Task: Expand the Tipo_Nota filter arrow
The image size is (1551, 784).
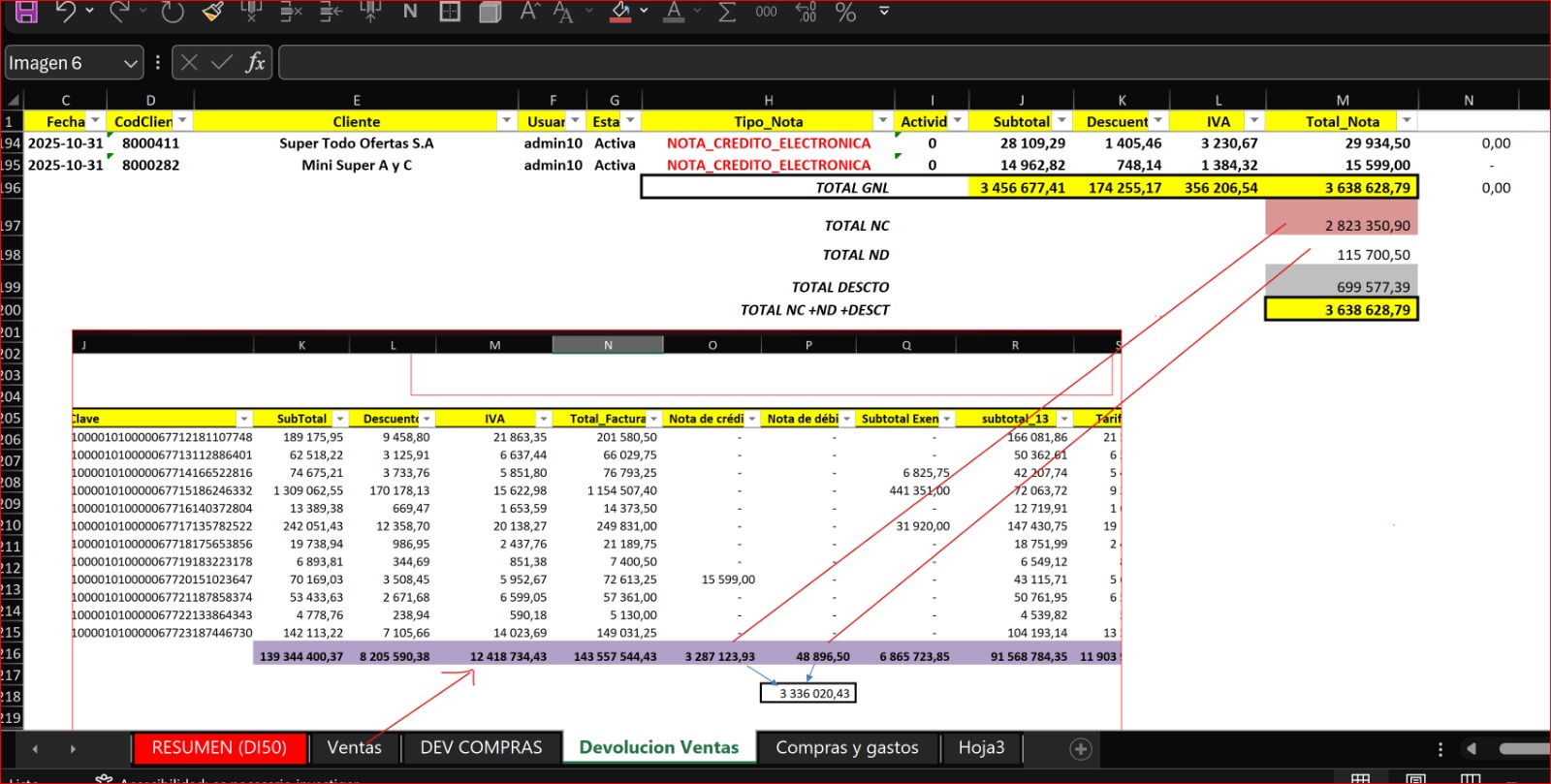Action: pos(882,121)
